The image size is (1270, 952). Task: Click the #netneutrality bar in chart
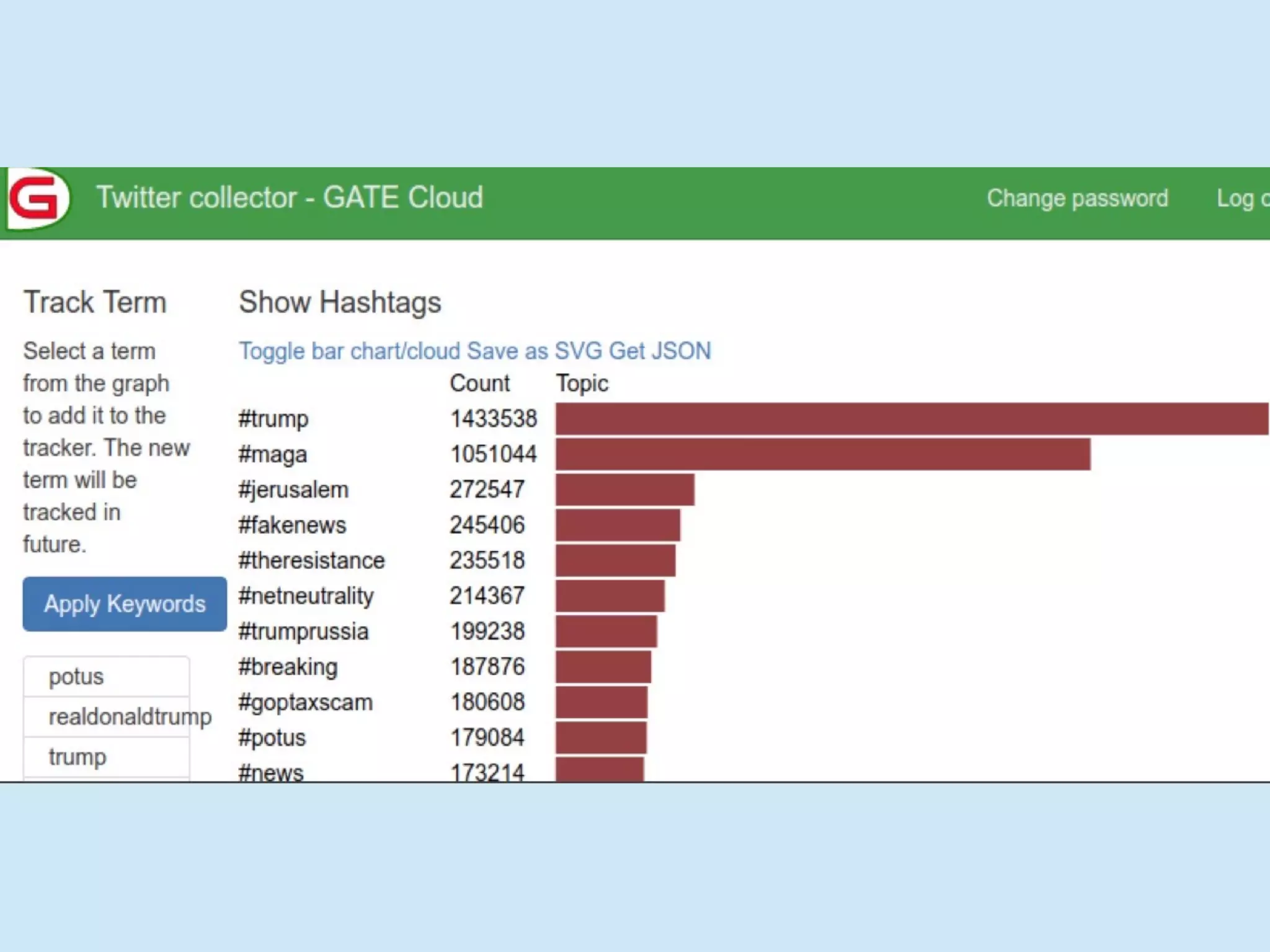[610, 596]
